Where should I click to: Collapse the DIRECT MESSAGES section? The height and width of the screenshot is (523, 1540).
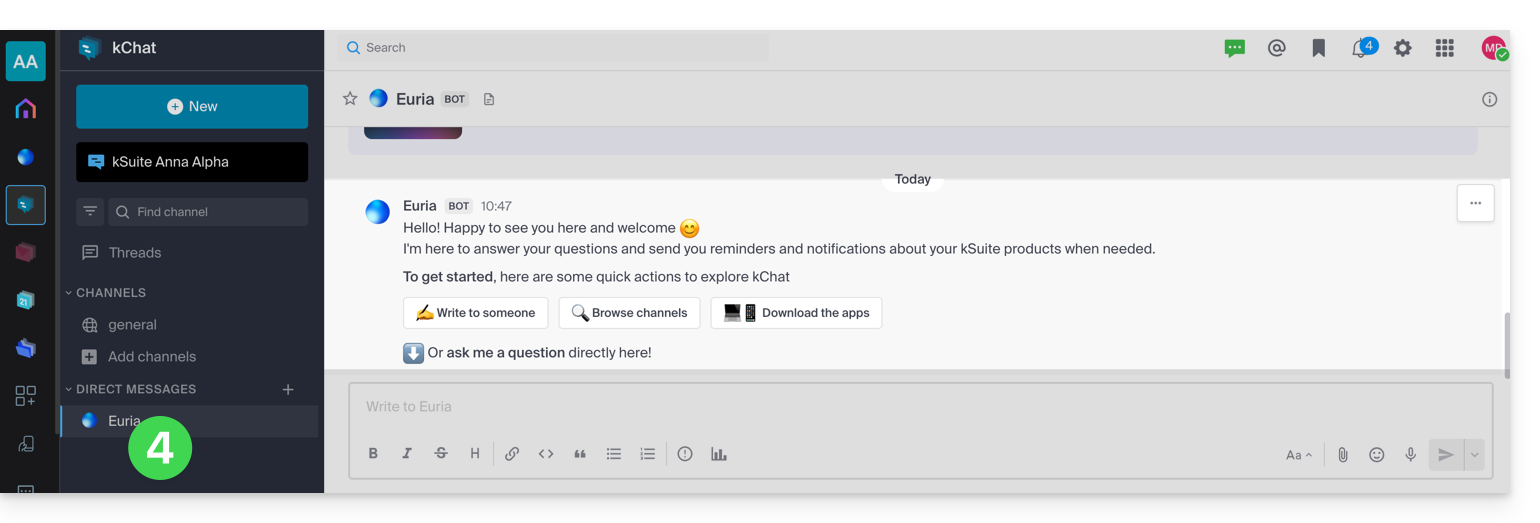click(69, 389)
